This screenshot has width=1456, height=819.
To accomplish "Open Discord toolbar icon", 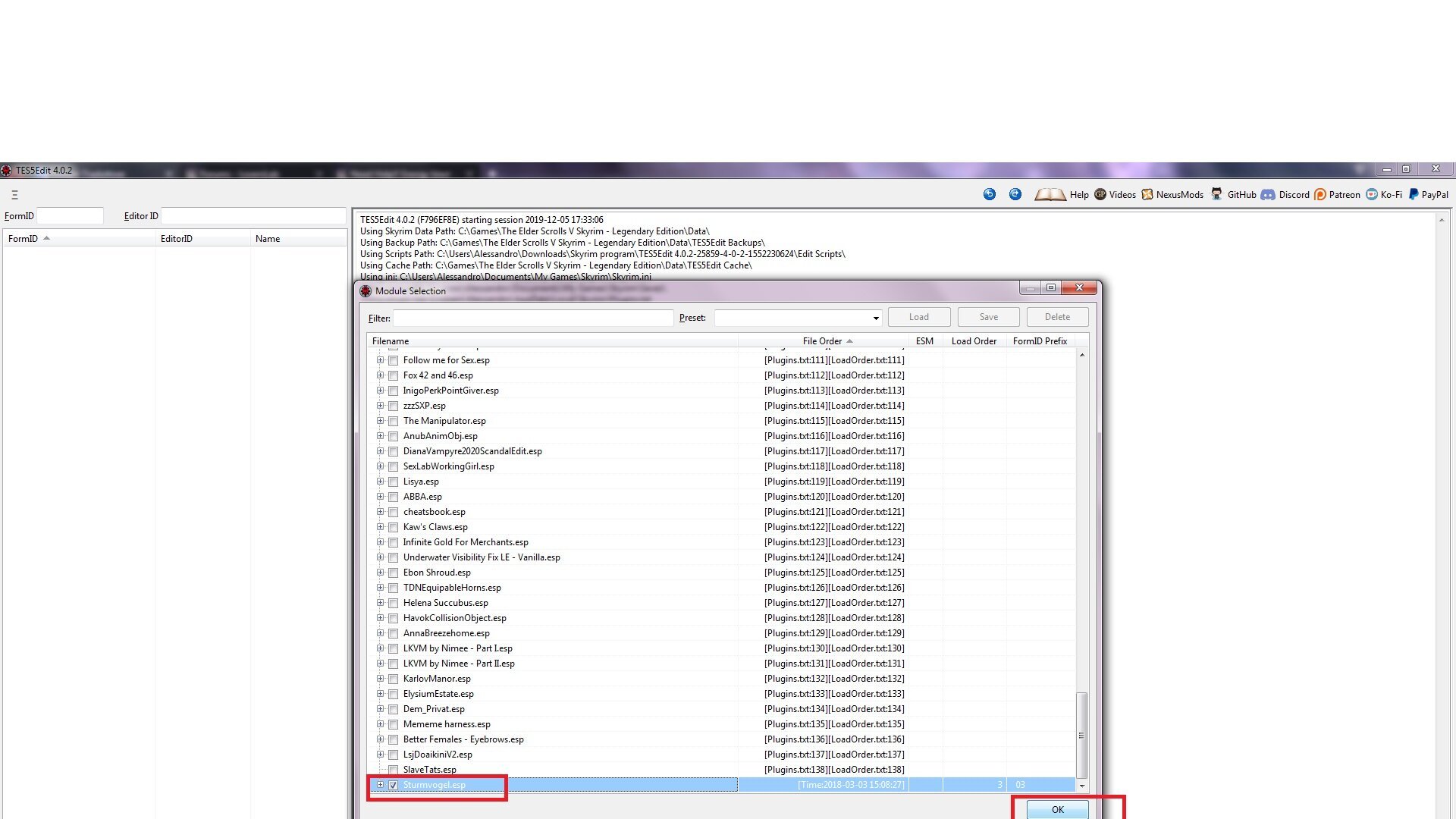I will 1268,195.
